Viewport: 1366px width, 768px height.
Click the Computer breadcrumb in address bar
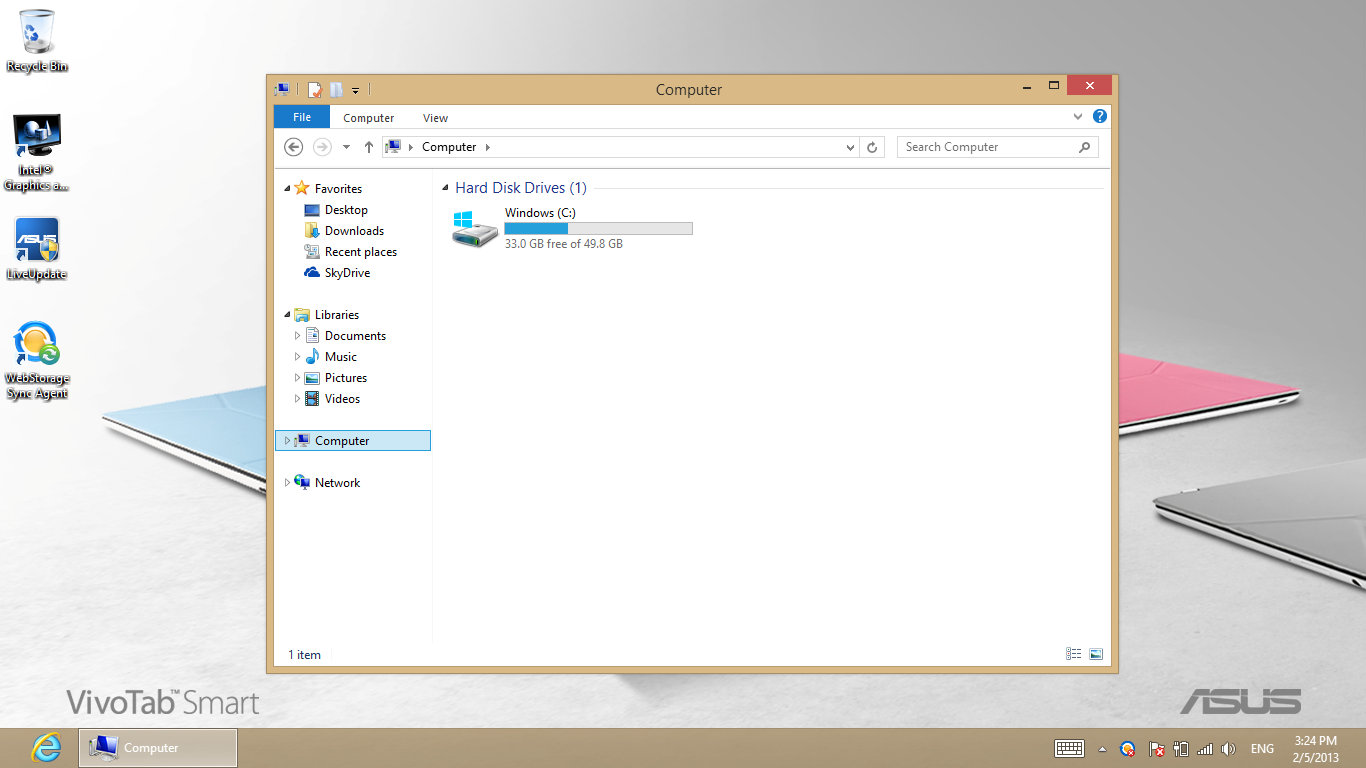tap(449, 147)
